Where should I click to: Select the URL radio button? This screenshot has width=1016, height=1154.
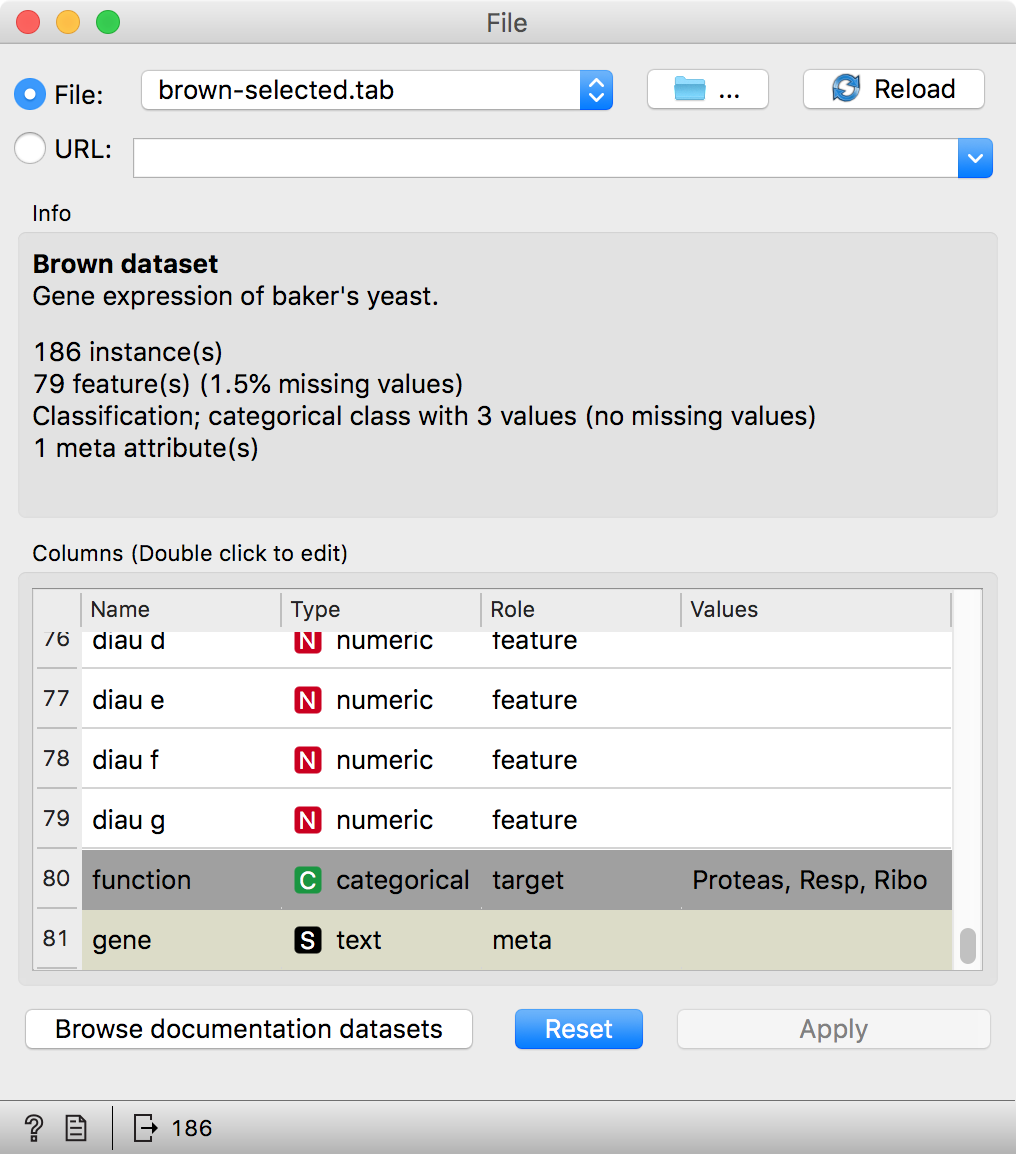point(30,149)
